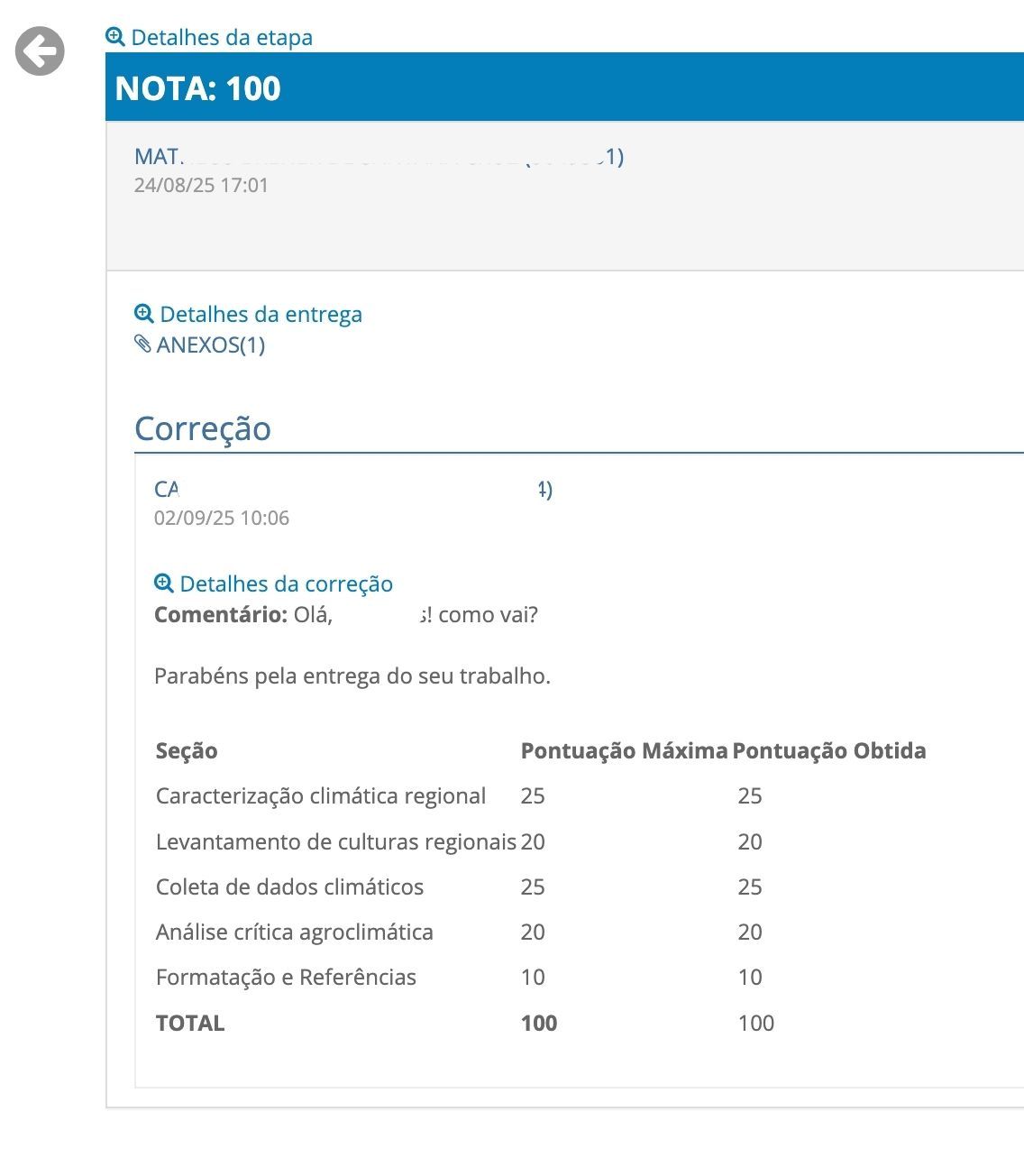
Task: Click the student name starting with MAT
Action: click(379, 157)
